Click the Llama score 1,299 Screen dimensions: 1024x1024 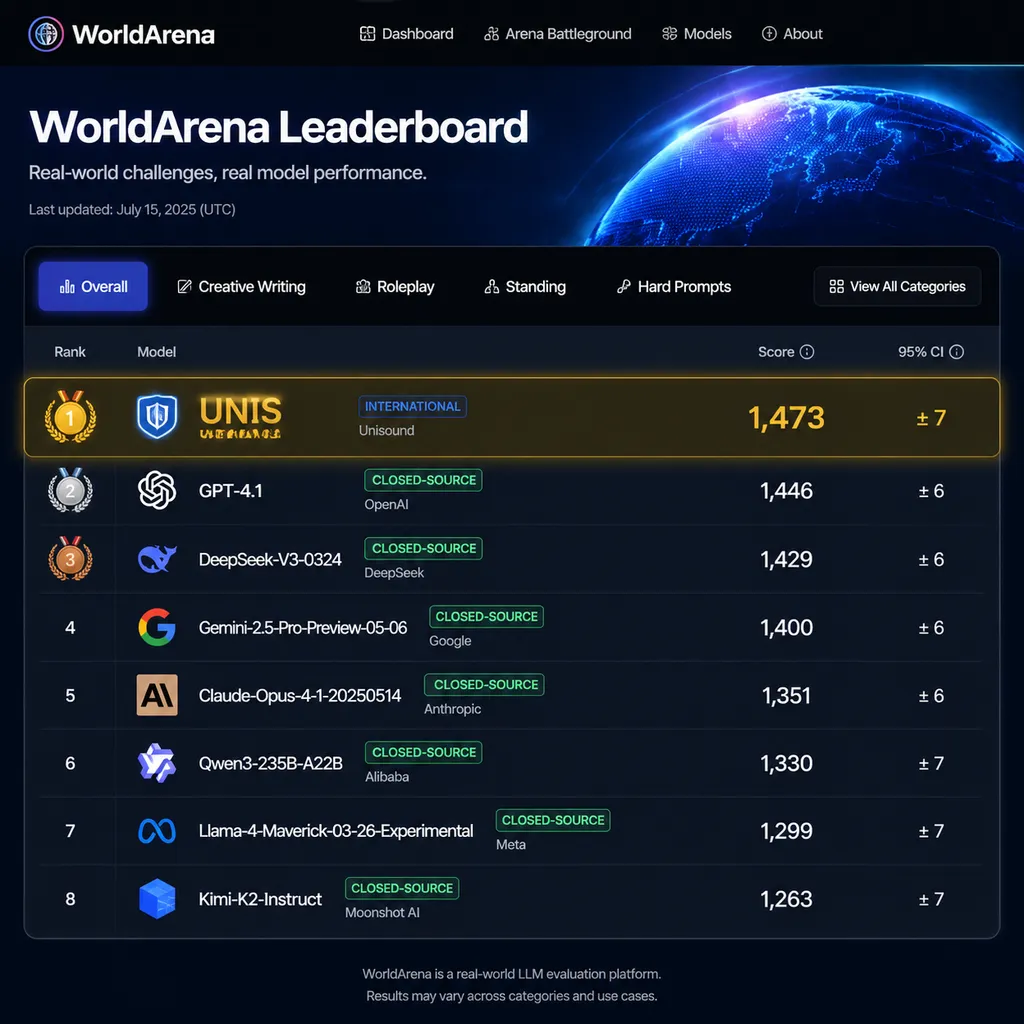tap(786, 831)
